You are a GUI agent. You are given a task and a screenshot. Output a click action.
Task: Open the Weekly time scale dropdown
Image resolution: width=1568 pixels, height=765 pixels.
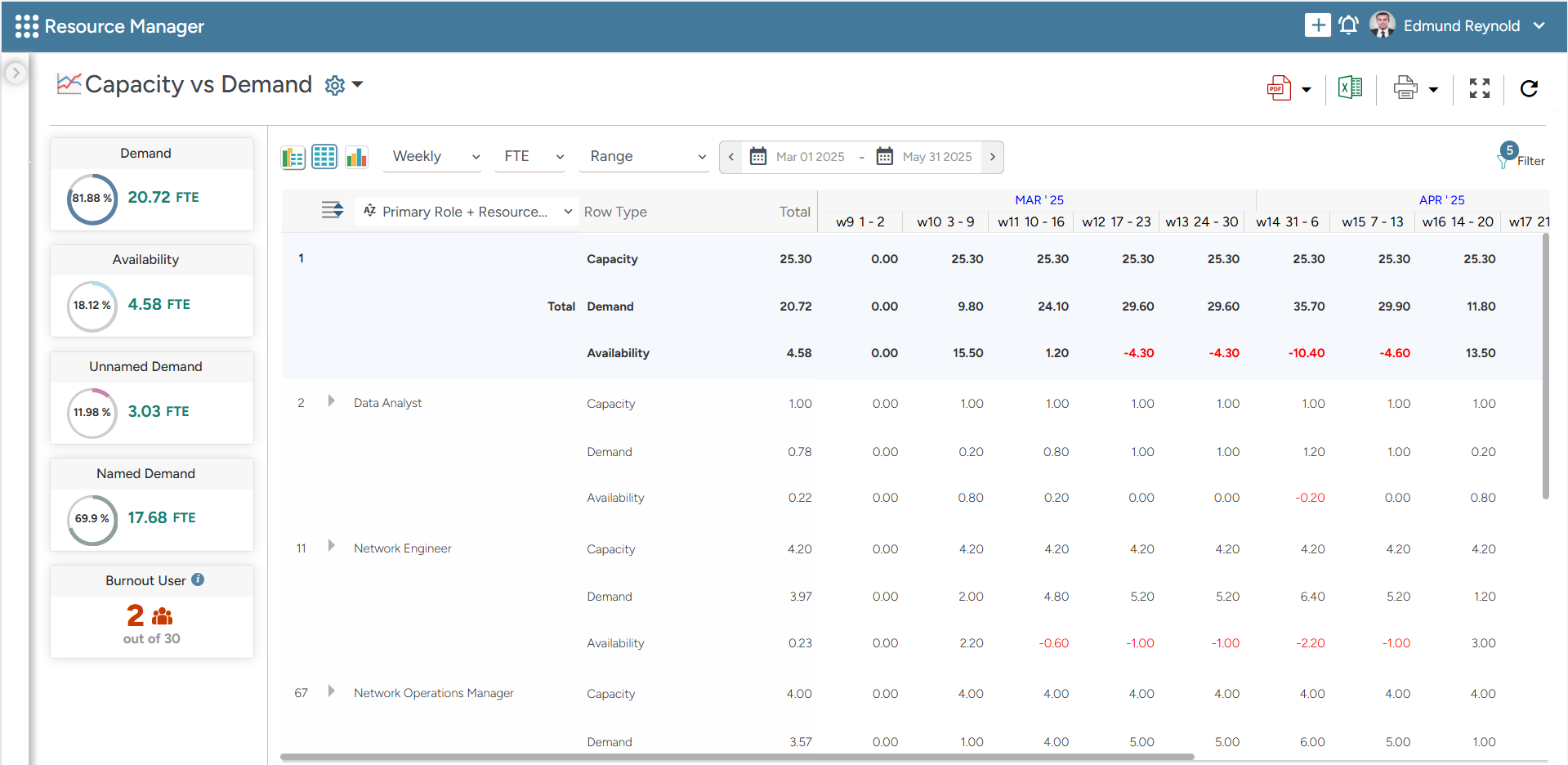(x=435, y=157)
